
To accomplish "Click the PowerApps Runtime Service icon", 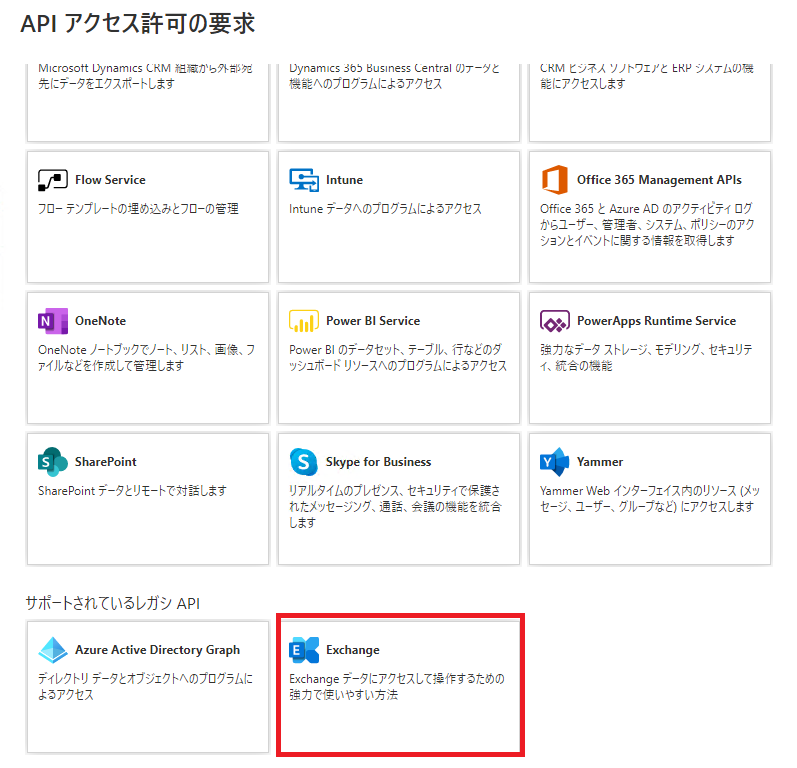I will coord(555,321).
